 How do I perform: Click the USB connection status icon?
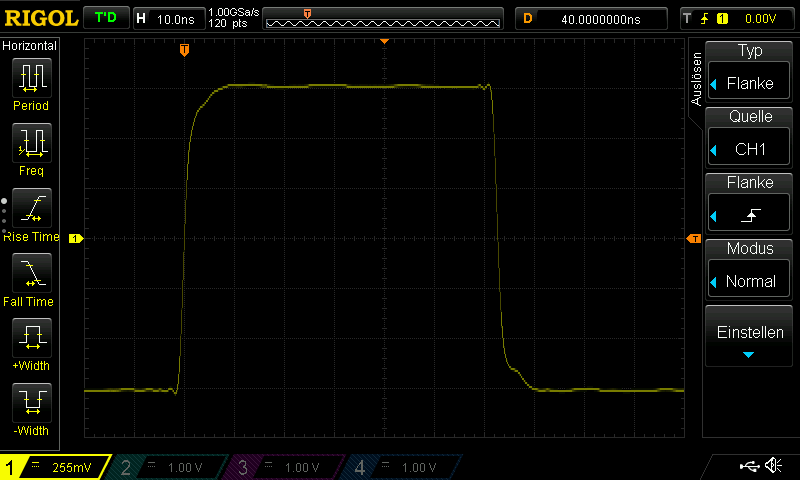[749, 466]
